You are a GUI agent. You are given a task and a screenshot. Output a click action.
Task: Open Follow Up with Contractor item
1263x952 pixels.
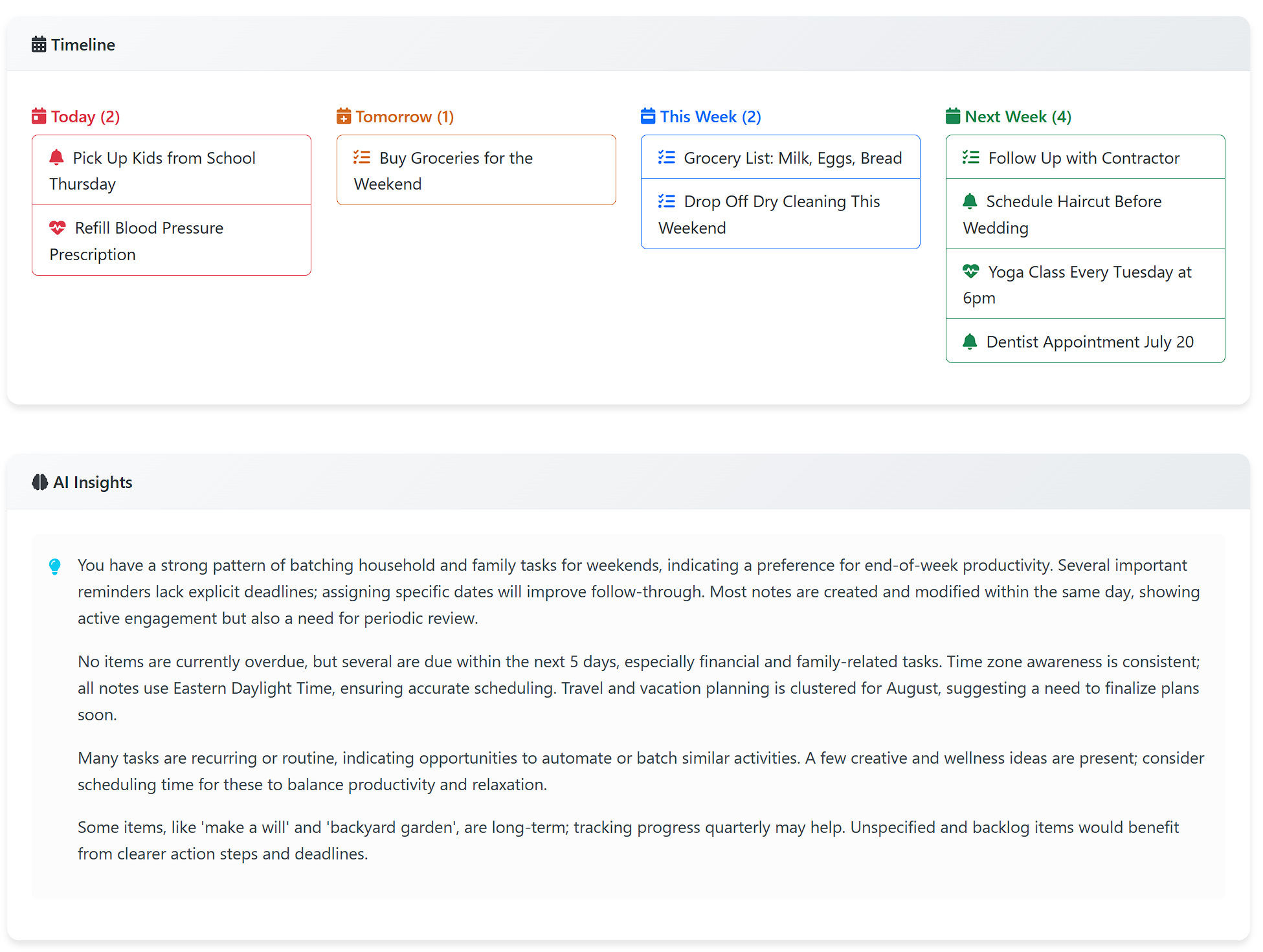click(x=1084, y=157)
